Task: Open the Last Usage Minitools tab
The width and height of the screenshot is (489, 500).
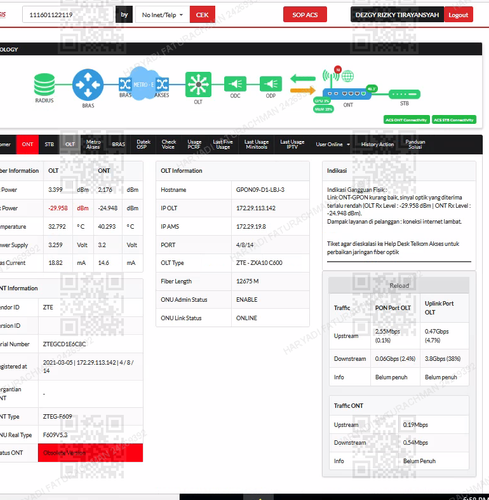Action: coord(256,144)
